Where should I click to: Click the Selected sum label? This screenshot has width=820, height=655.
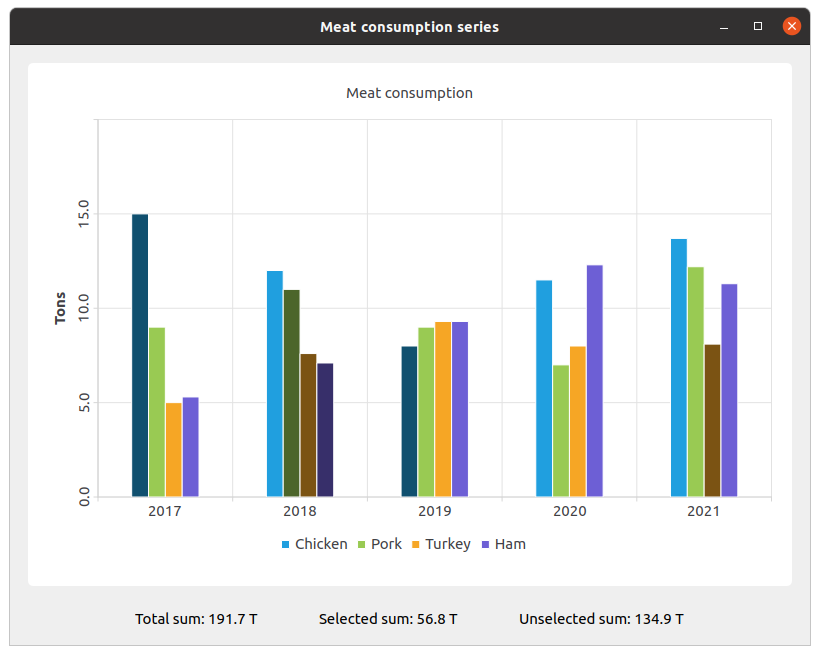[x=388, y=619]
